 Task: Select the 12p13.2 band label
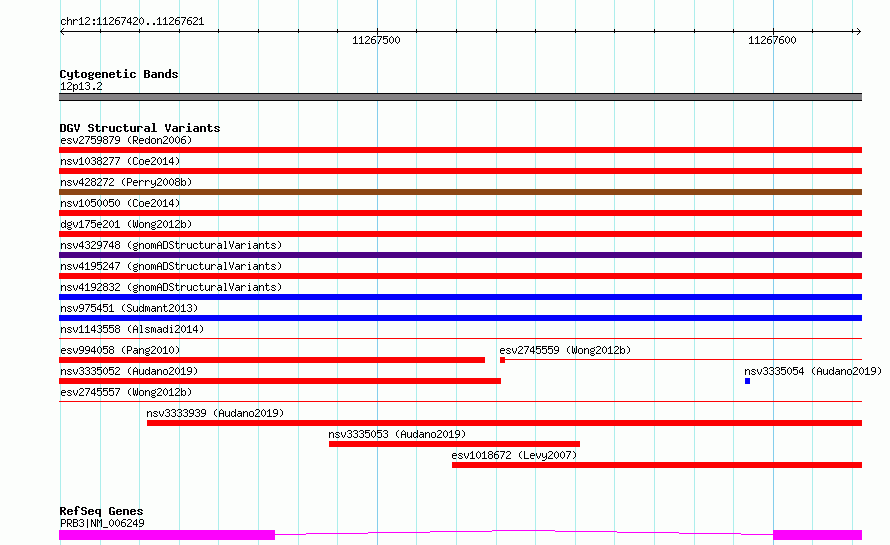coord(81,86)
